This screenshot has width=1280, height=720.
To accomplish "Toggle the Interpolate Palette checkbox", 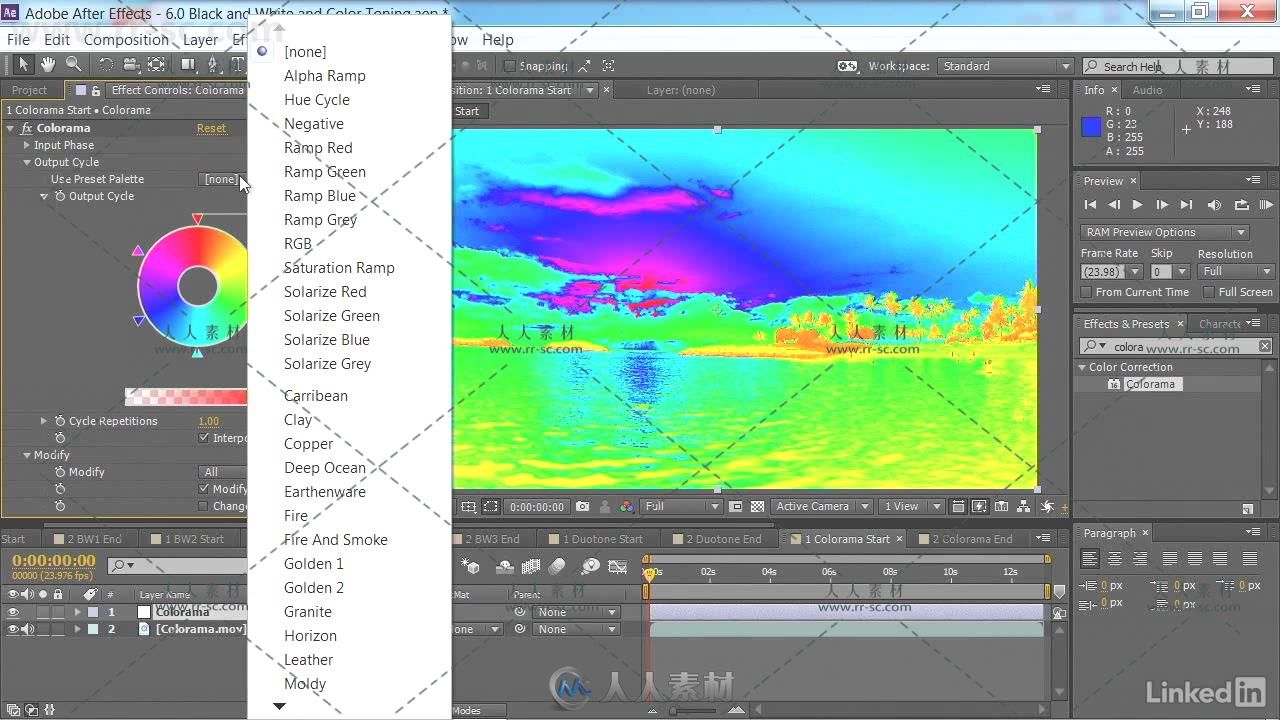I will point(204,438).
